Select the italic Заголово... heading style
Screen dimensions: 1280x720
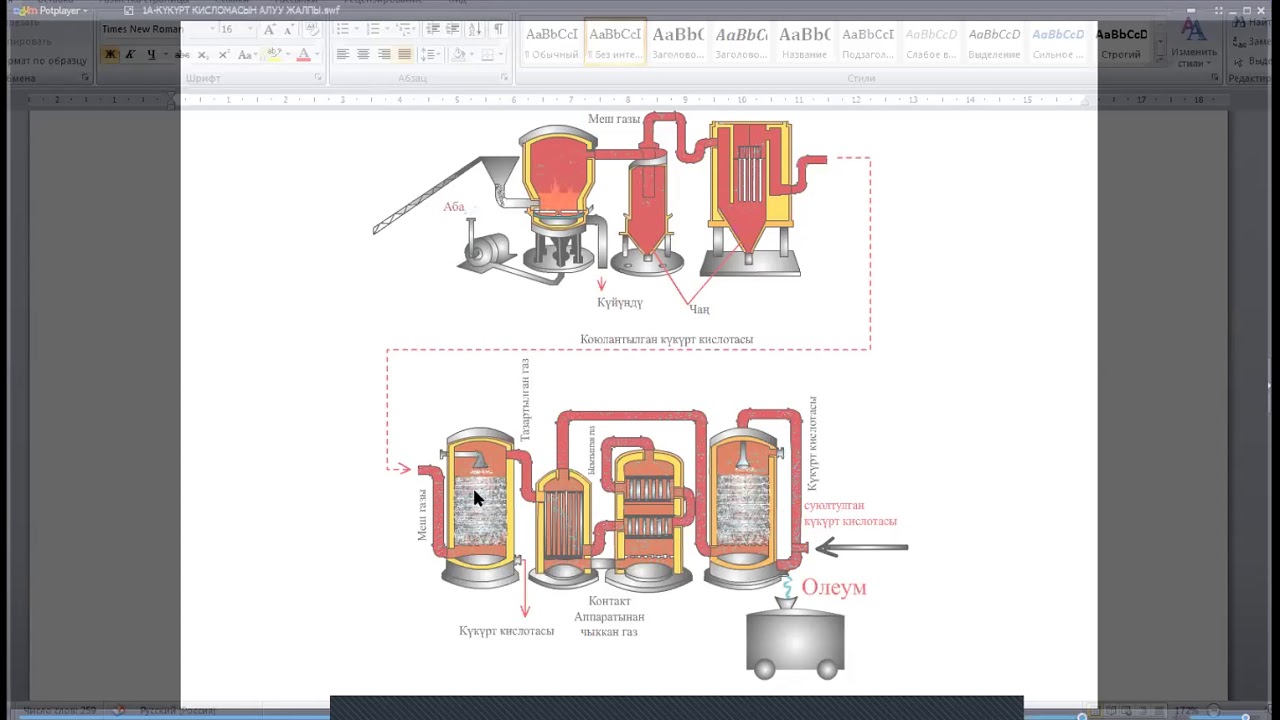coord(741,43)
